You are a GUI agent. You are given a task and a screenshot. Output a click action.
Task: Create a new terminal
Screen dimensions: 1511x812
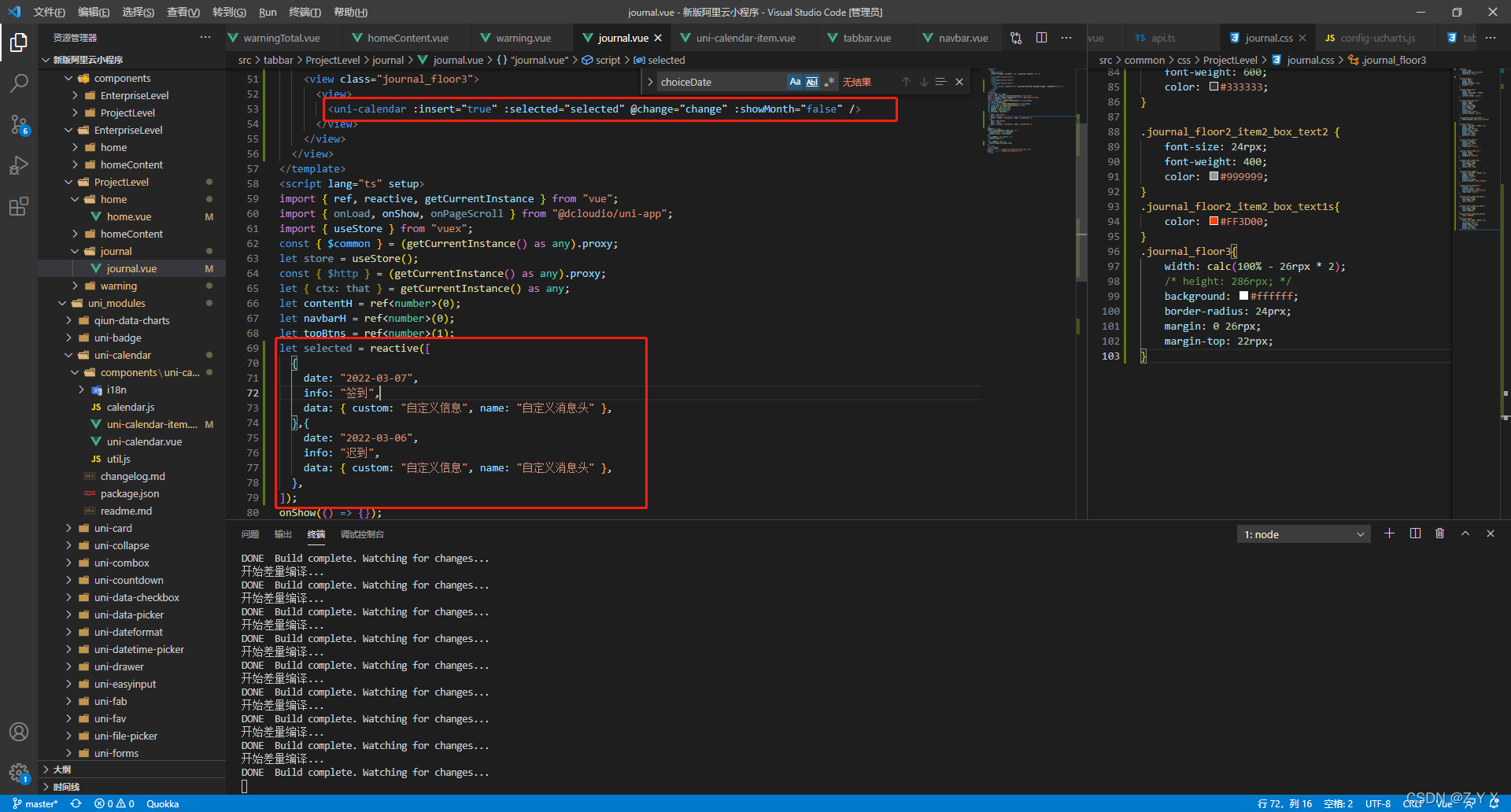(x=1389, y=533)
